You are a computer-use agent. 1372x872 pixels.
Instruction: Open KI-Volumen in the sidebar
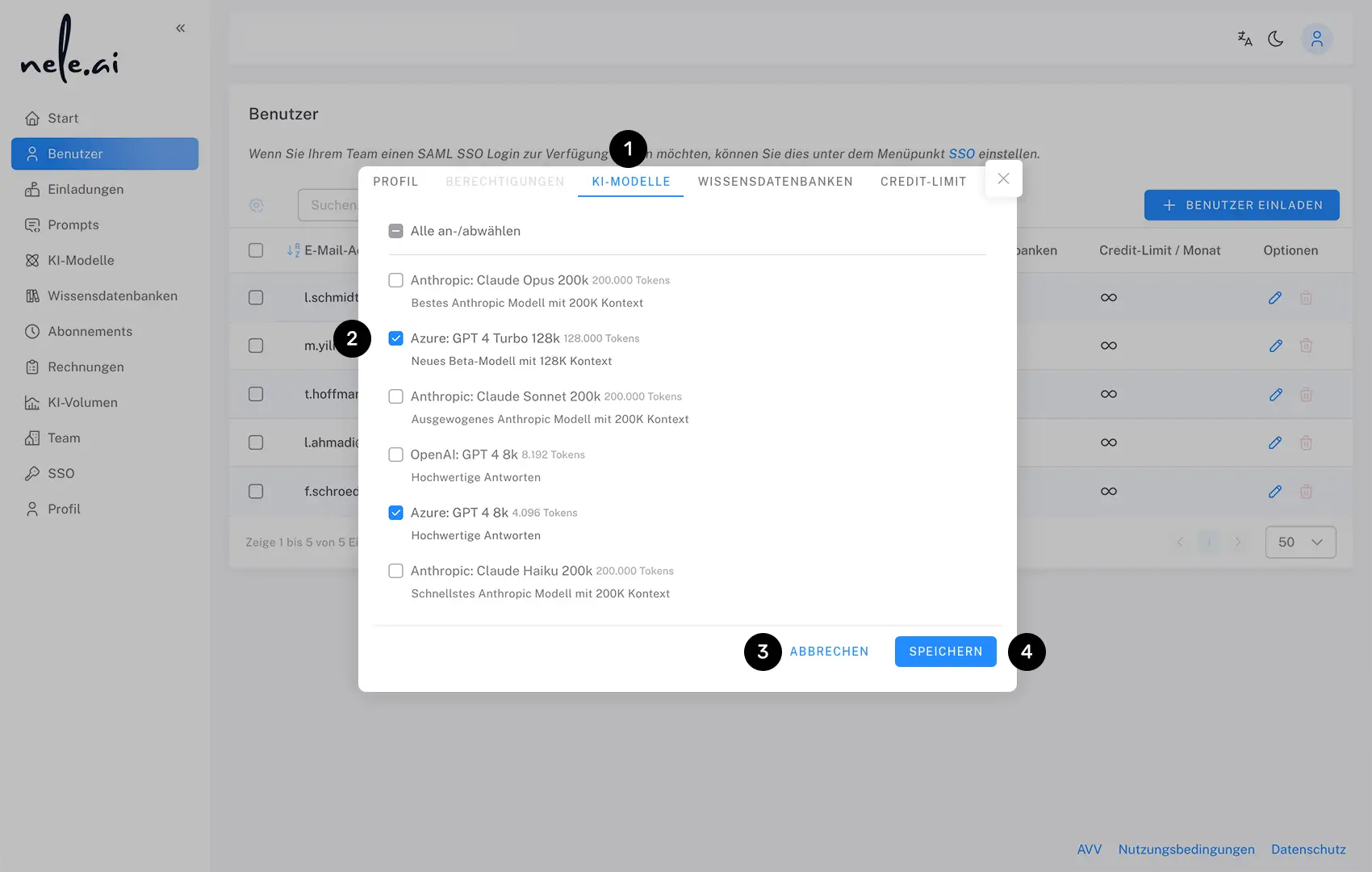tap(105, 402)
